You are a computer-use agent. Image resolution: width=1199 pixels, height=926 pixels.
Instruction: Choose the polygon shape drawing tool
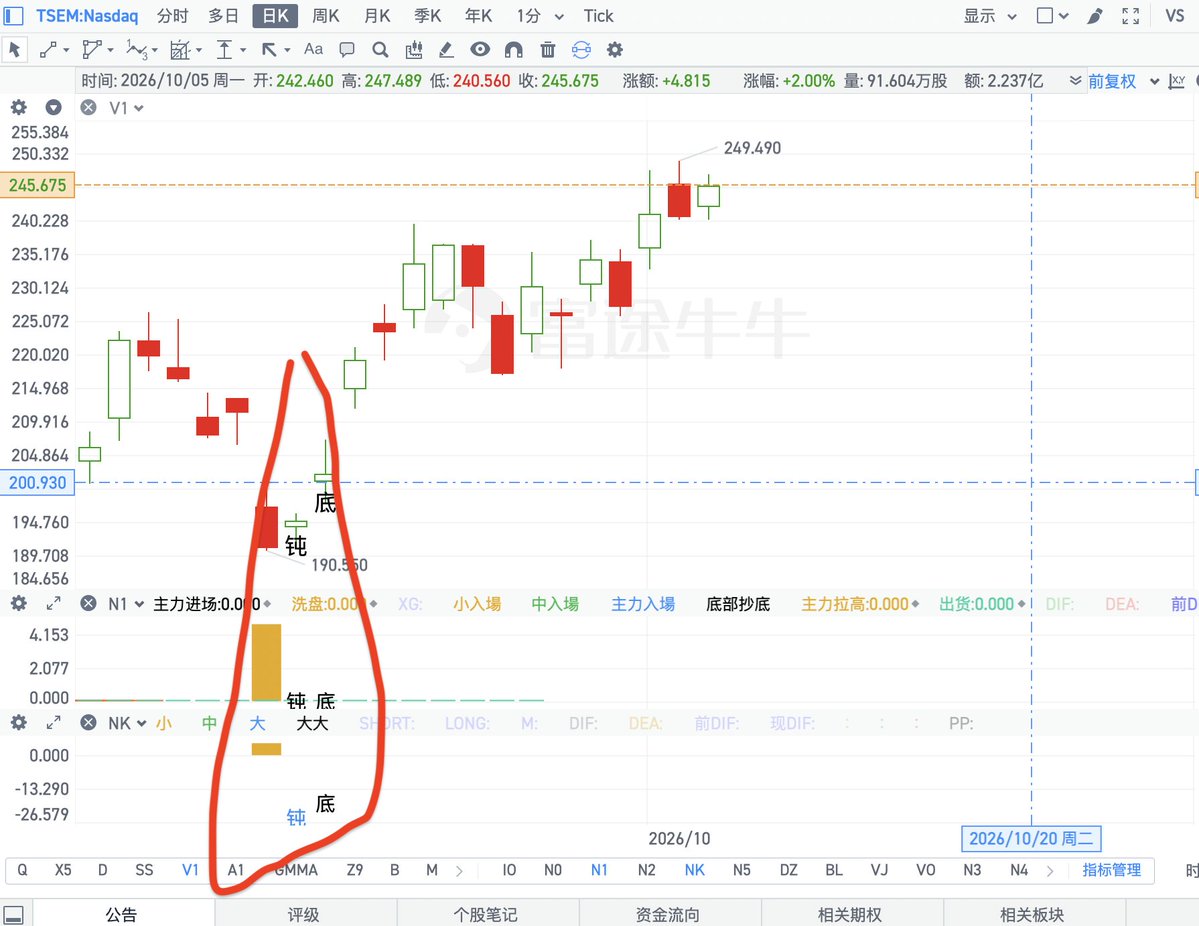[92, 50]
